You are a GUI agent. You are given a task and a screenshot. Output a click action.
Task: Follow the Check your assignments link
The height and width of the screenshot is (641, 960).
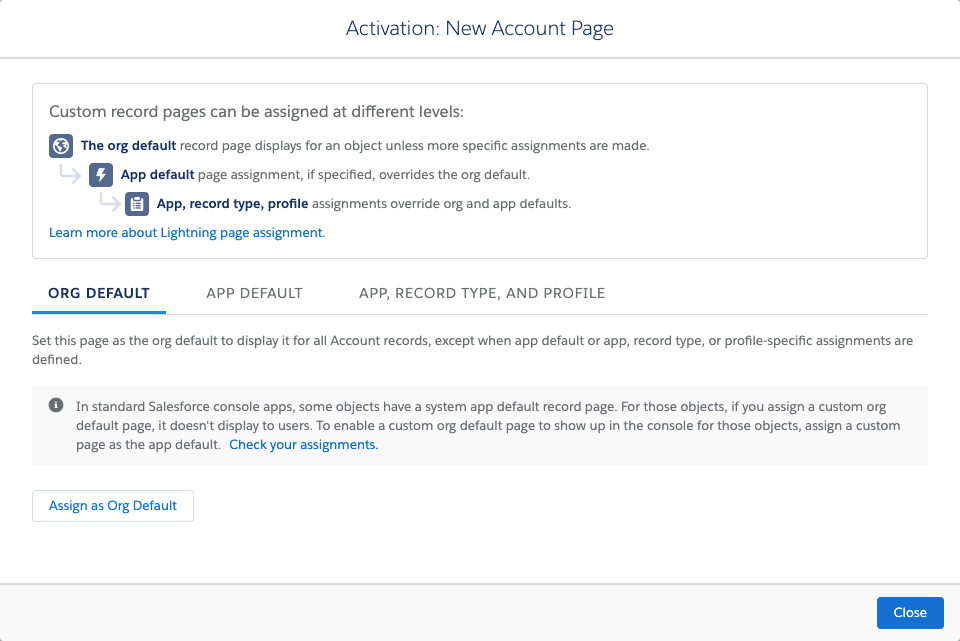(302, 444)
